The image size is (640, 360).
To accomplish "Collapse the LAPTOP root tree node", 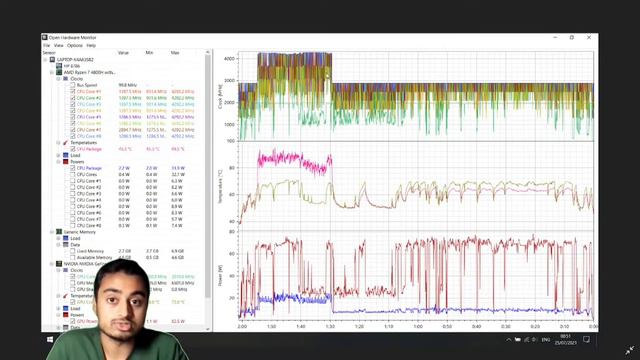I will 45,60.
